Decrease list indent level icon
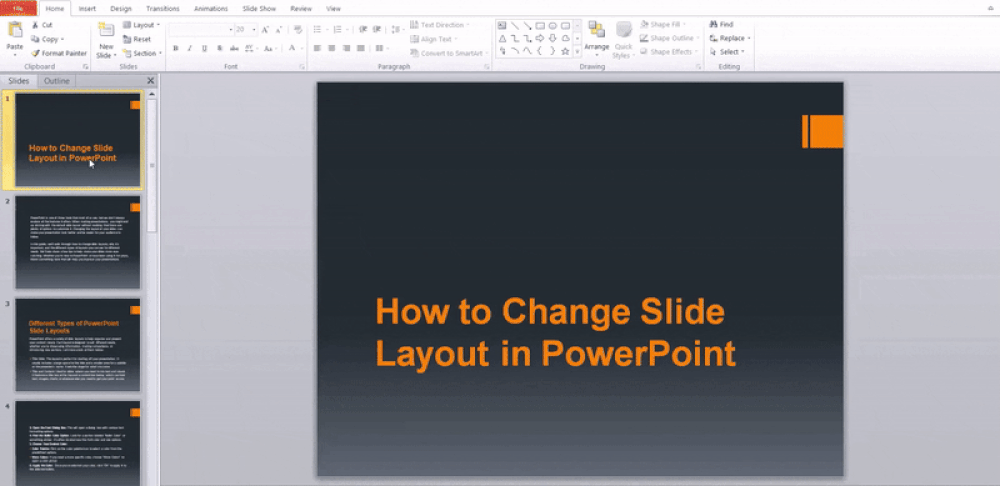 point(362,29)
